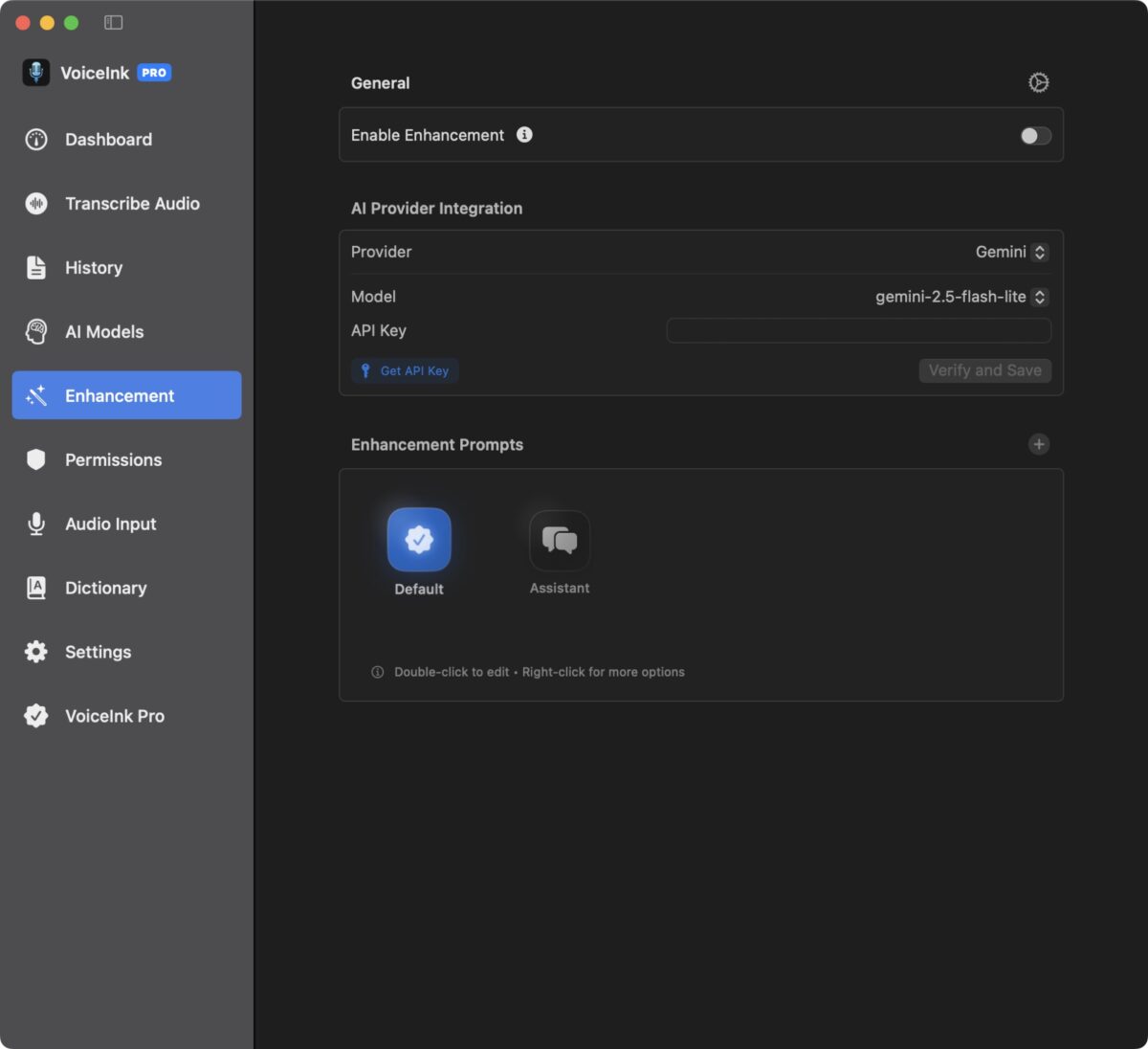The height and width of the screenshot is (1049, 1148).
Task: Open the Model dropdown gemini-2.5-flash-lite
Action: (961, 297)
